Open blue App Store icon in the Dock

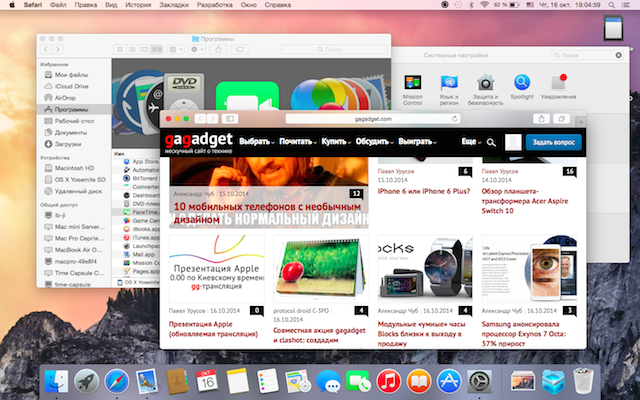click(x=449, y=382)
